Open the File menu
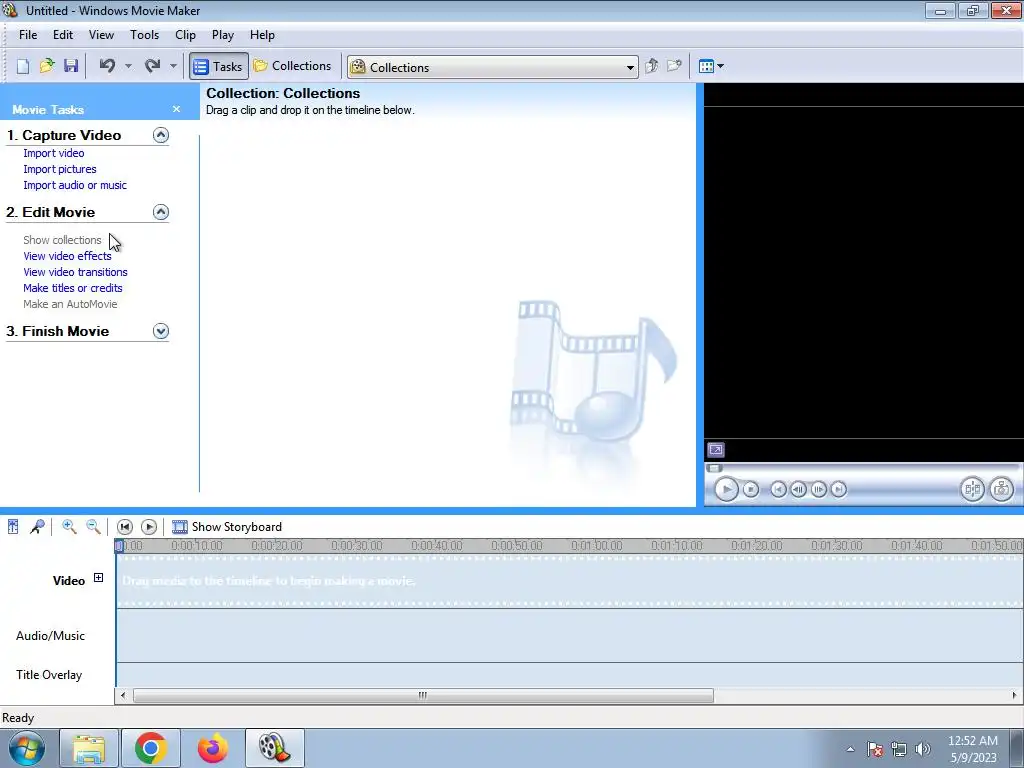The width and height of the screenshot is (1024, 768). click(x=28, y=35)
